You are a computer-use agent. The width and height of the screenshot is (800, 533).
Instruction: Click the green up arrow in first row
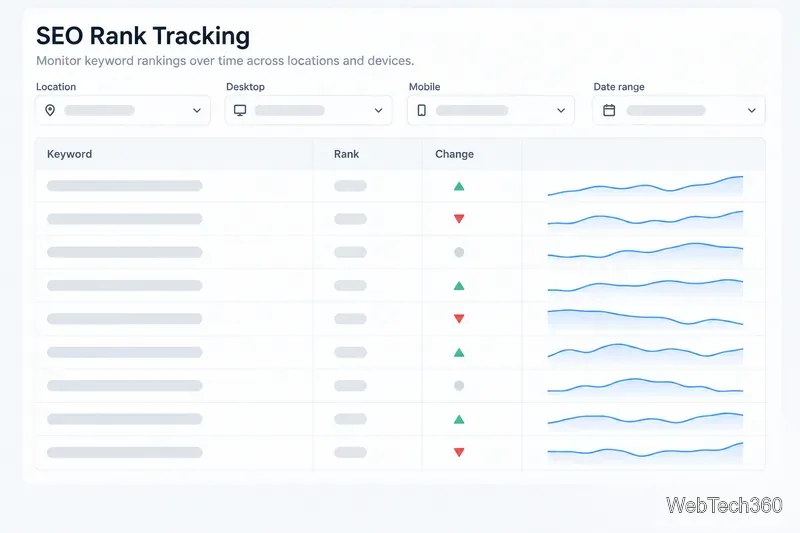pos(459,186)
